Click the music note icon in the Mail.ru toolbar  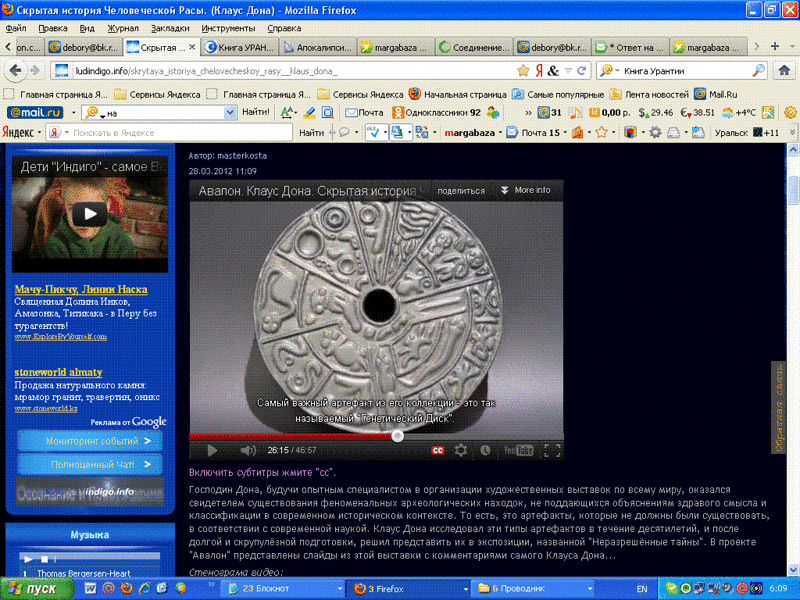(x=575, y=112)
